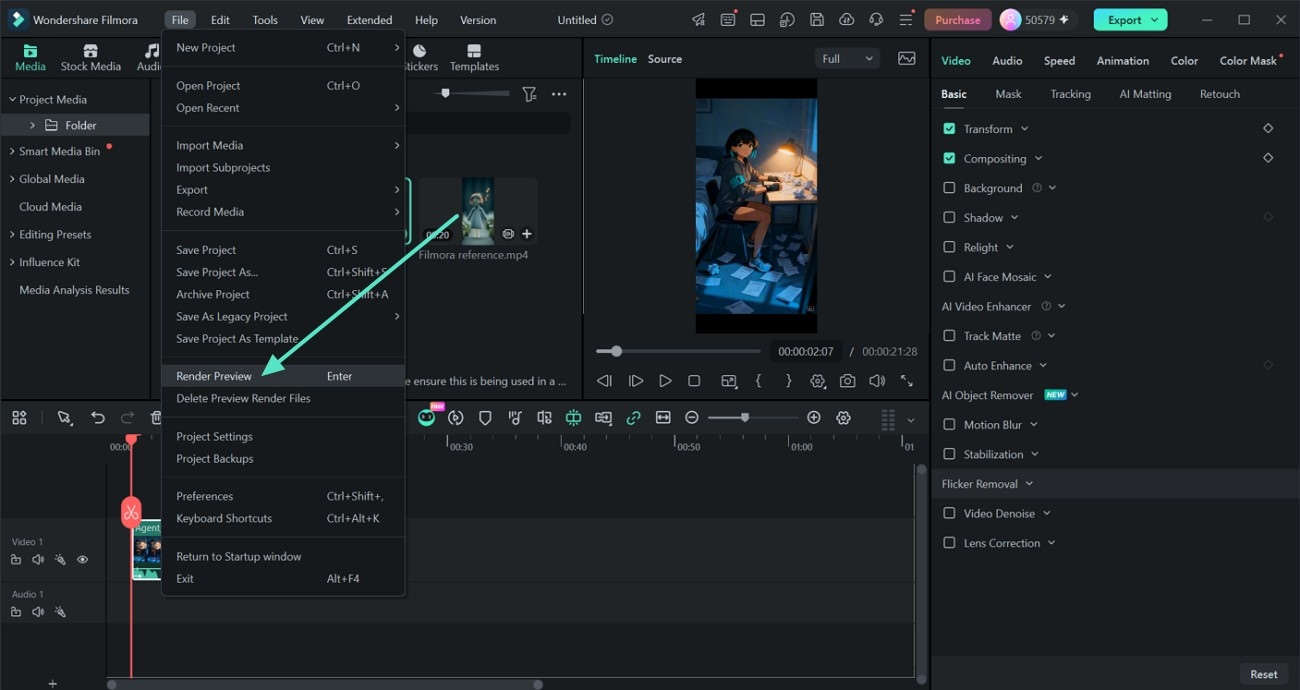The height and width of the screenshot is (690, 1300).
Task: Click the cloud upload icon in title bar
Action: pyautogui.click(x=847, y=20)
